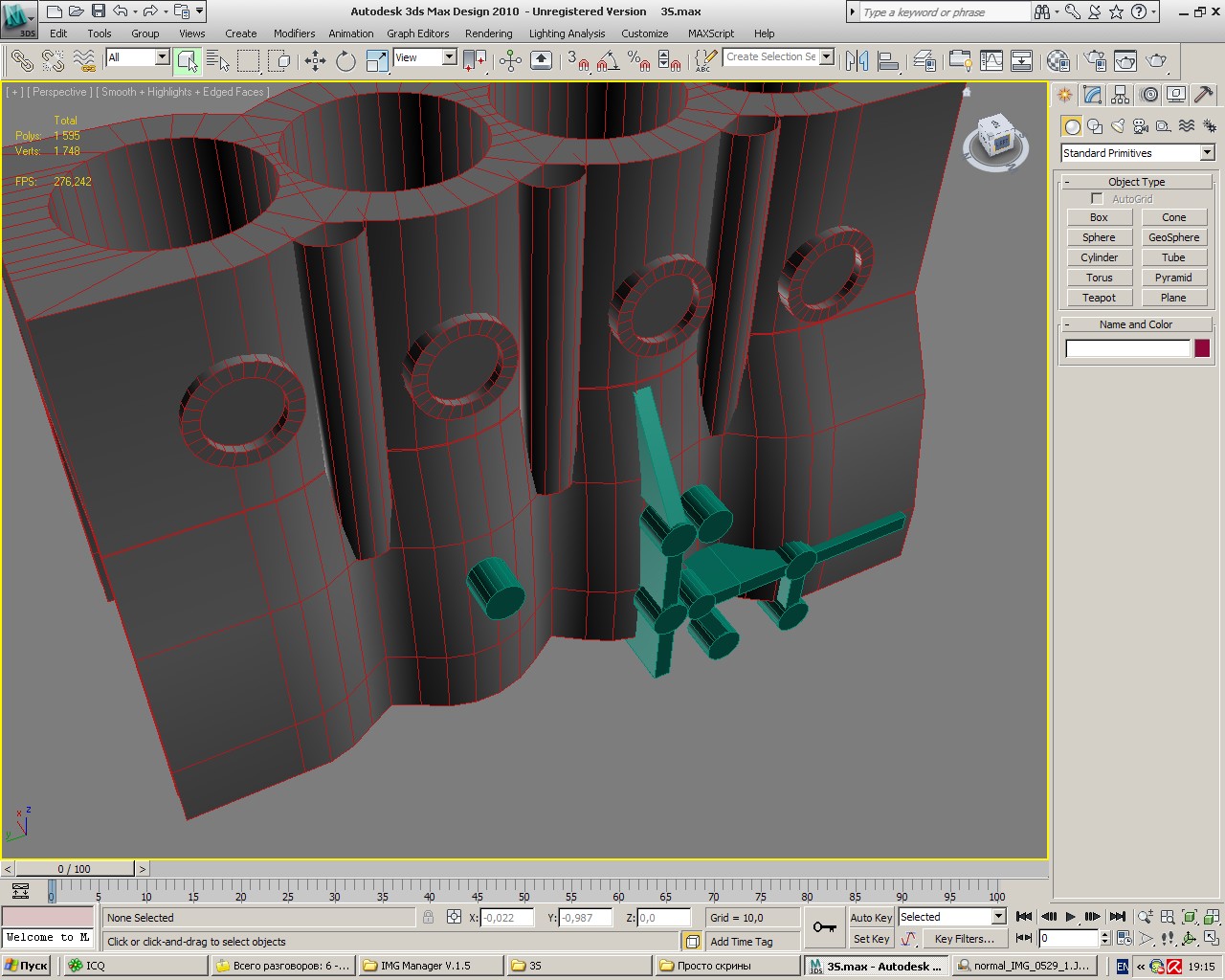Select the Lights category icon
The width and height of the screenshot is (1225, 980).
click(1118, 126)
